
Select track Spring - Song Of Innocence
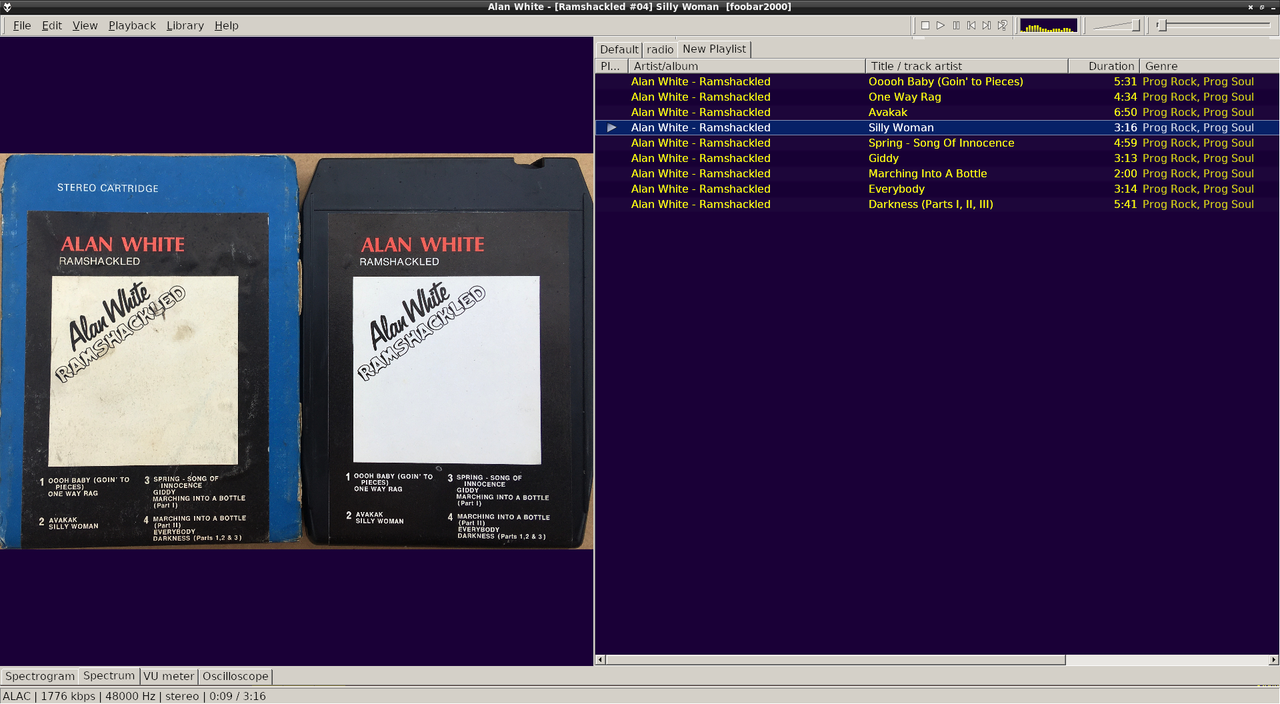coord(937,143)
